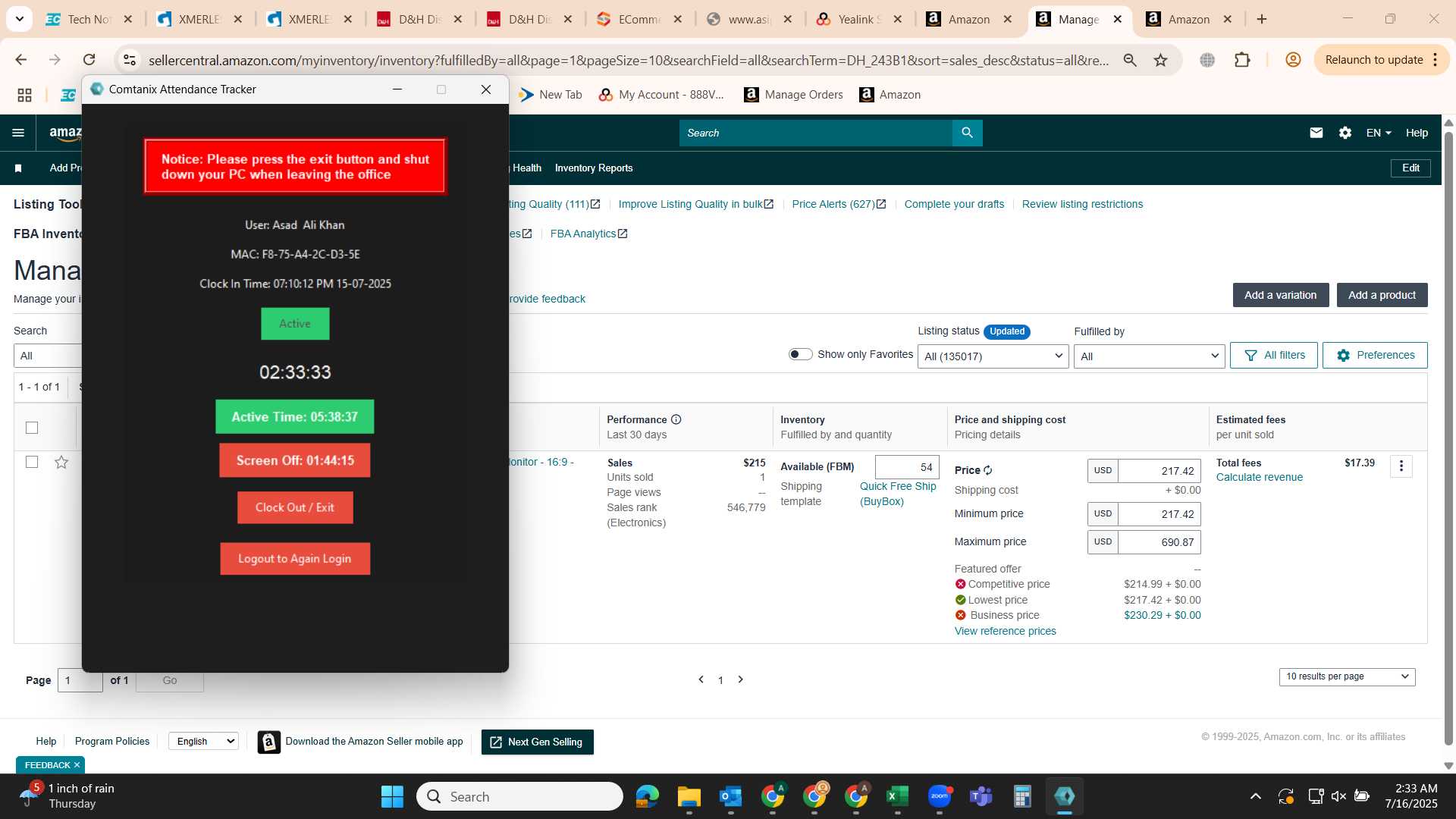Open Inventory Reports in navigation bar
Viewport: 1456px width, 819px height.
click(x=593, y=168)
